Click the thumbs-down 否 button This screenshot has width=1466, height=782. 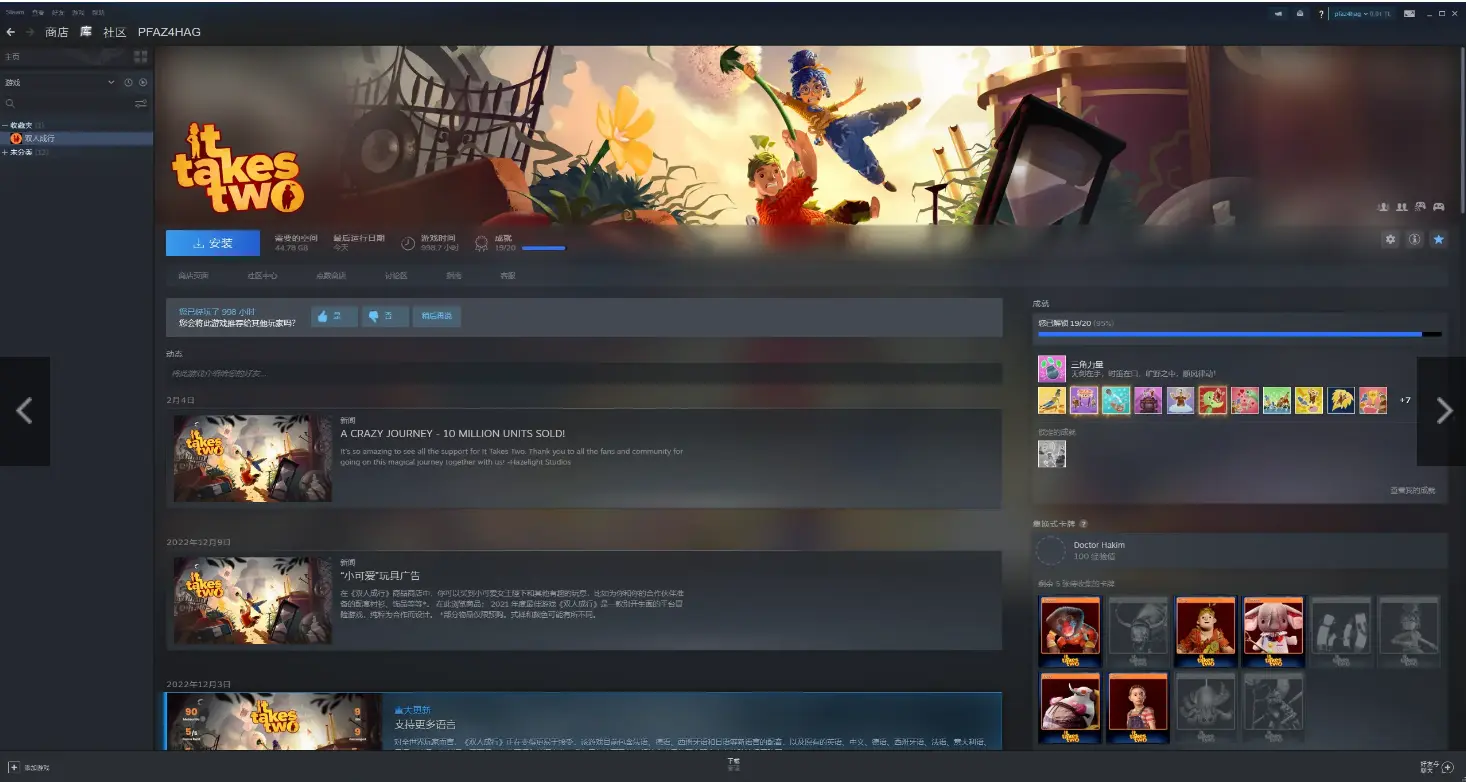[x=386, y=316]
